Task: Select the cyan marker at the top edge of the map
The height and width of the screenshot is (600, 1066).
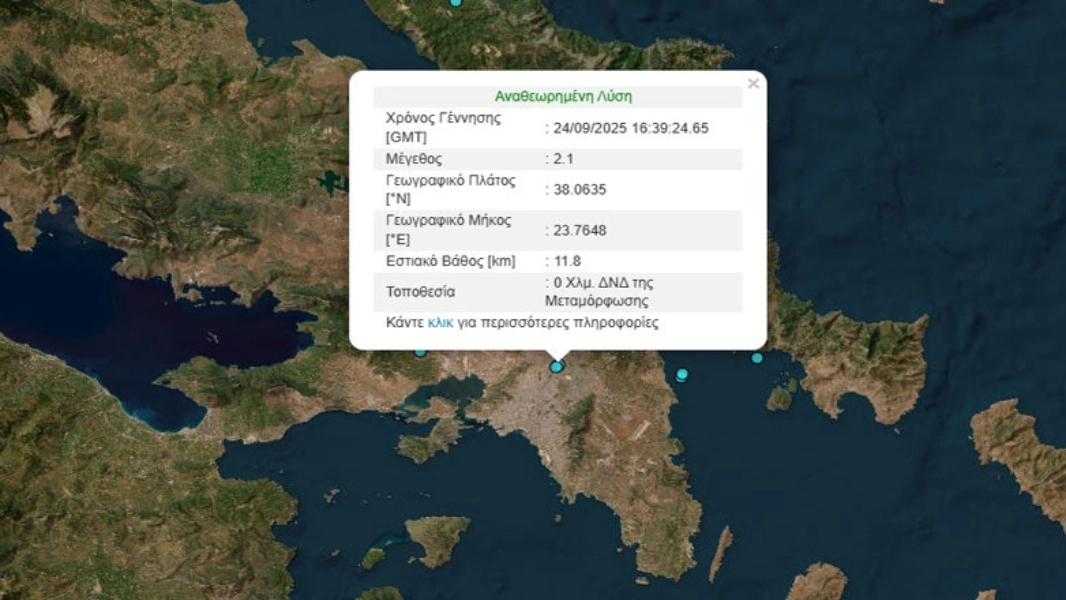Action: (x=456, y=2)
